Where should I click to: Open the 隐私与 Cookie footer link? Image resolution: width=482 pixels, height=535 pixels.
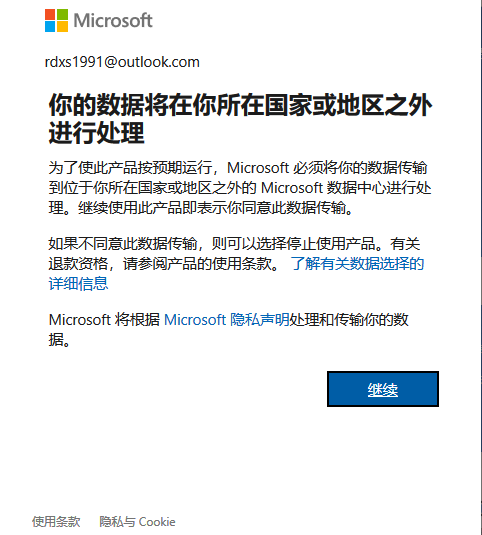tap(137, 522)
